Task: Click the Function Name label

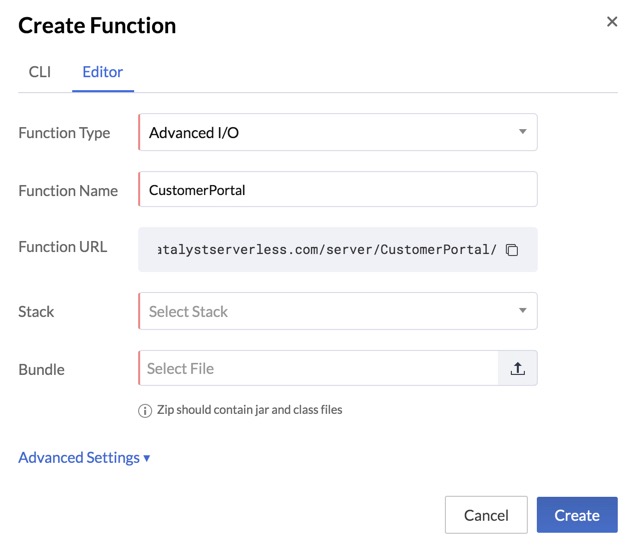Action: point(68,190)
